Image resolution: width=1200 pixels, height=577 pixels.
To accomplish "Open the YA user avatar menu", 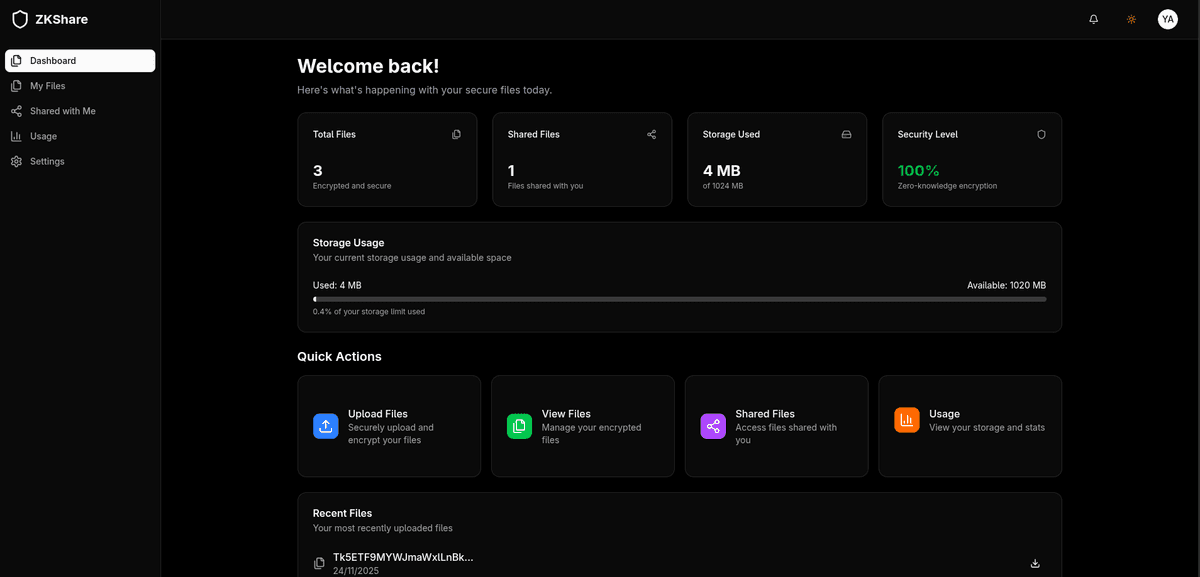I will click(x=1167, y=19).
